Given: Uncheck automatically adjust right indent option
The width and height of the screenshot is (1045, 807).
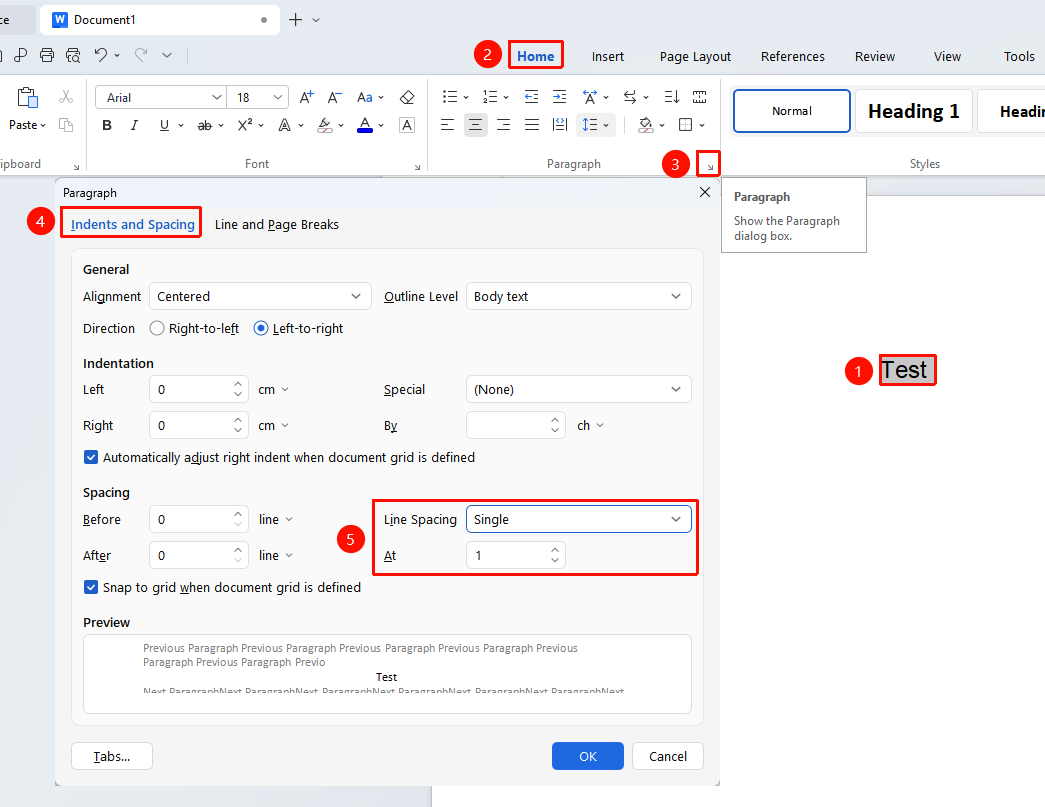Looking at the screenshot, I should pyautogui.click(x=91, y=457).
